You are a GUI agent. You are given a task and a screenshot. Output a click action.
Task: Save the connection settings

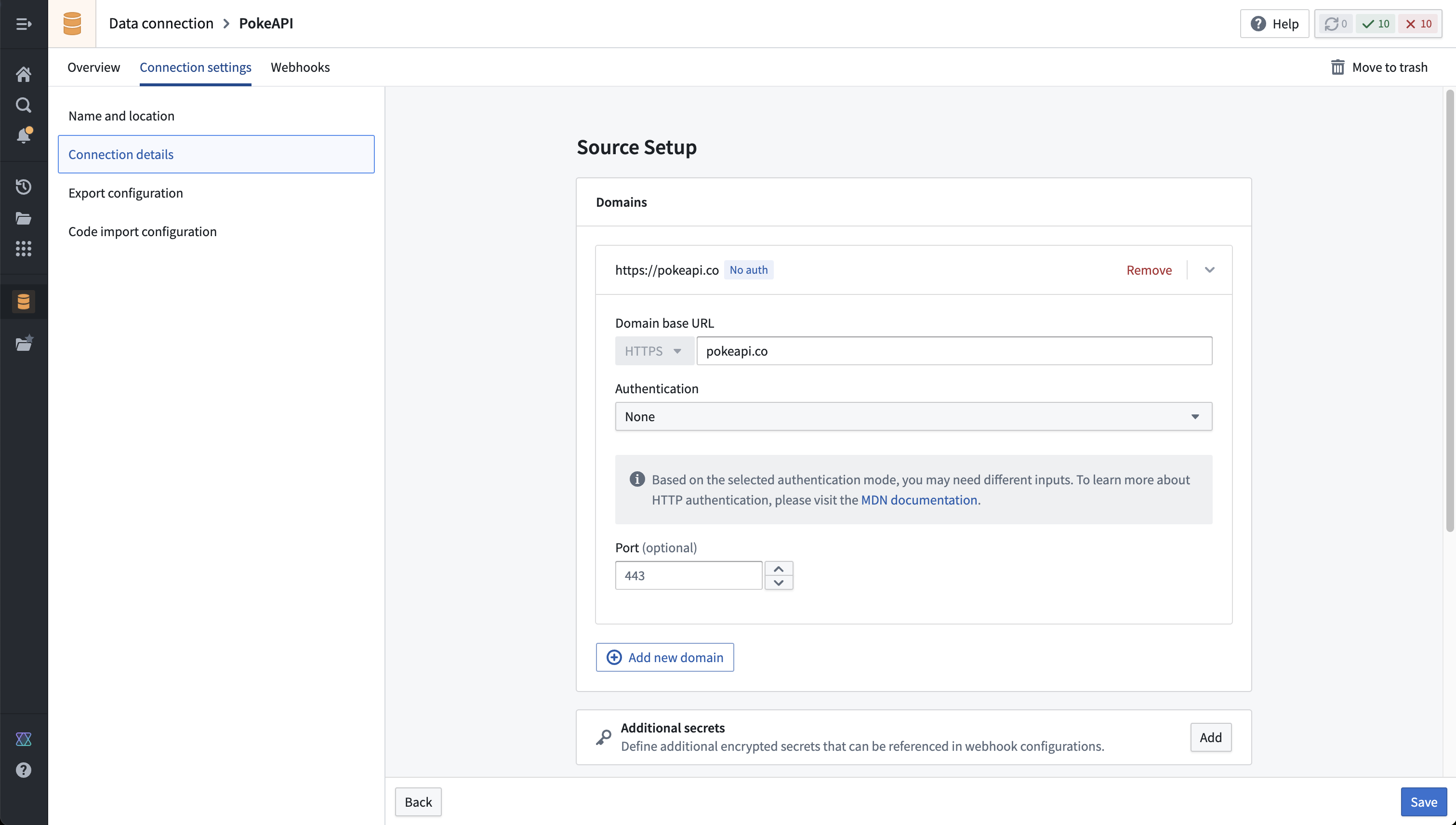coord(1424,802)
